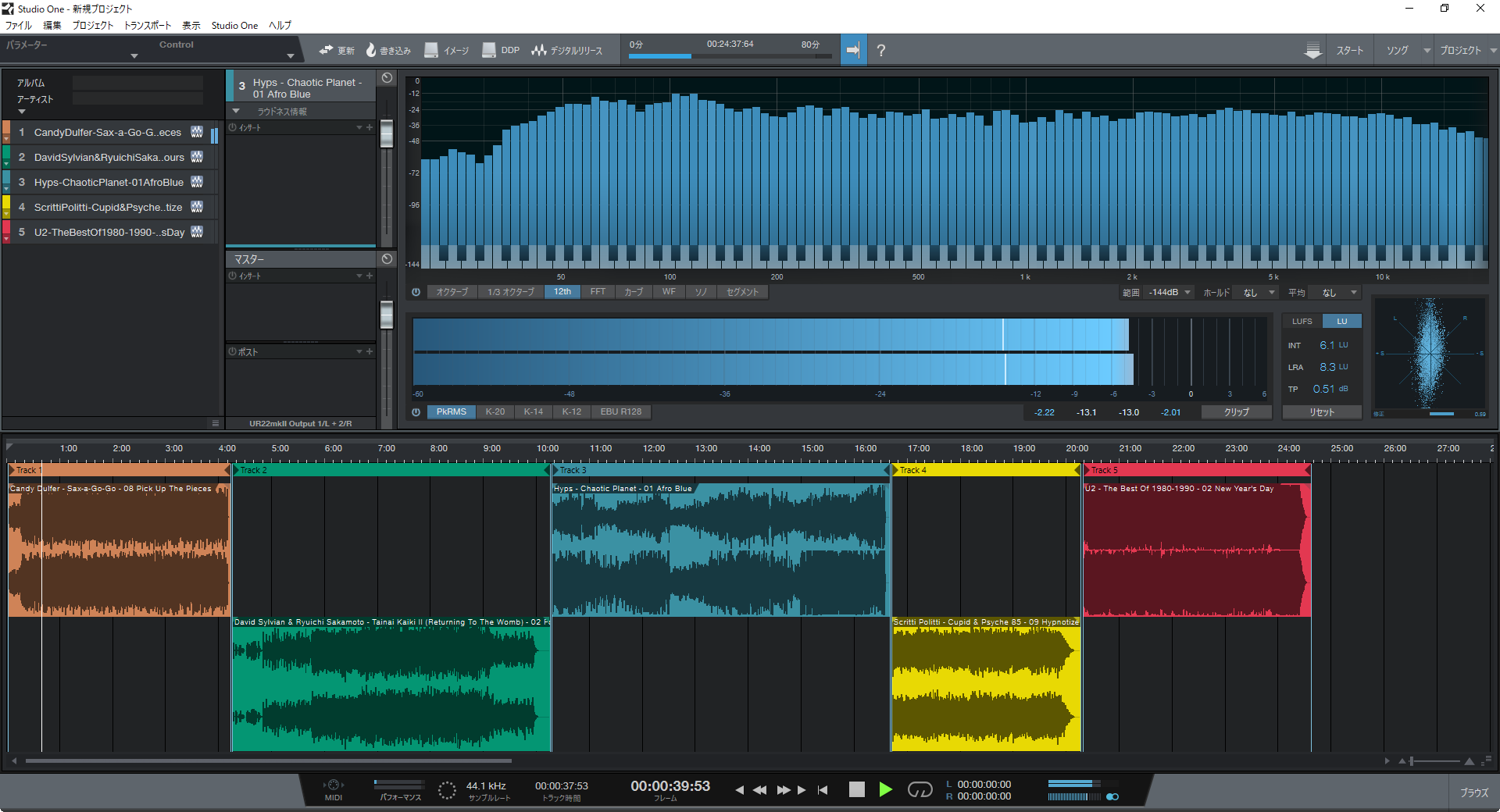The height and width of the screenshot is (812, 1500).
Task: Click the download tray icon beside スタート
Action: point(1313,50)
